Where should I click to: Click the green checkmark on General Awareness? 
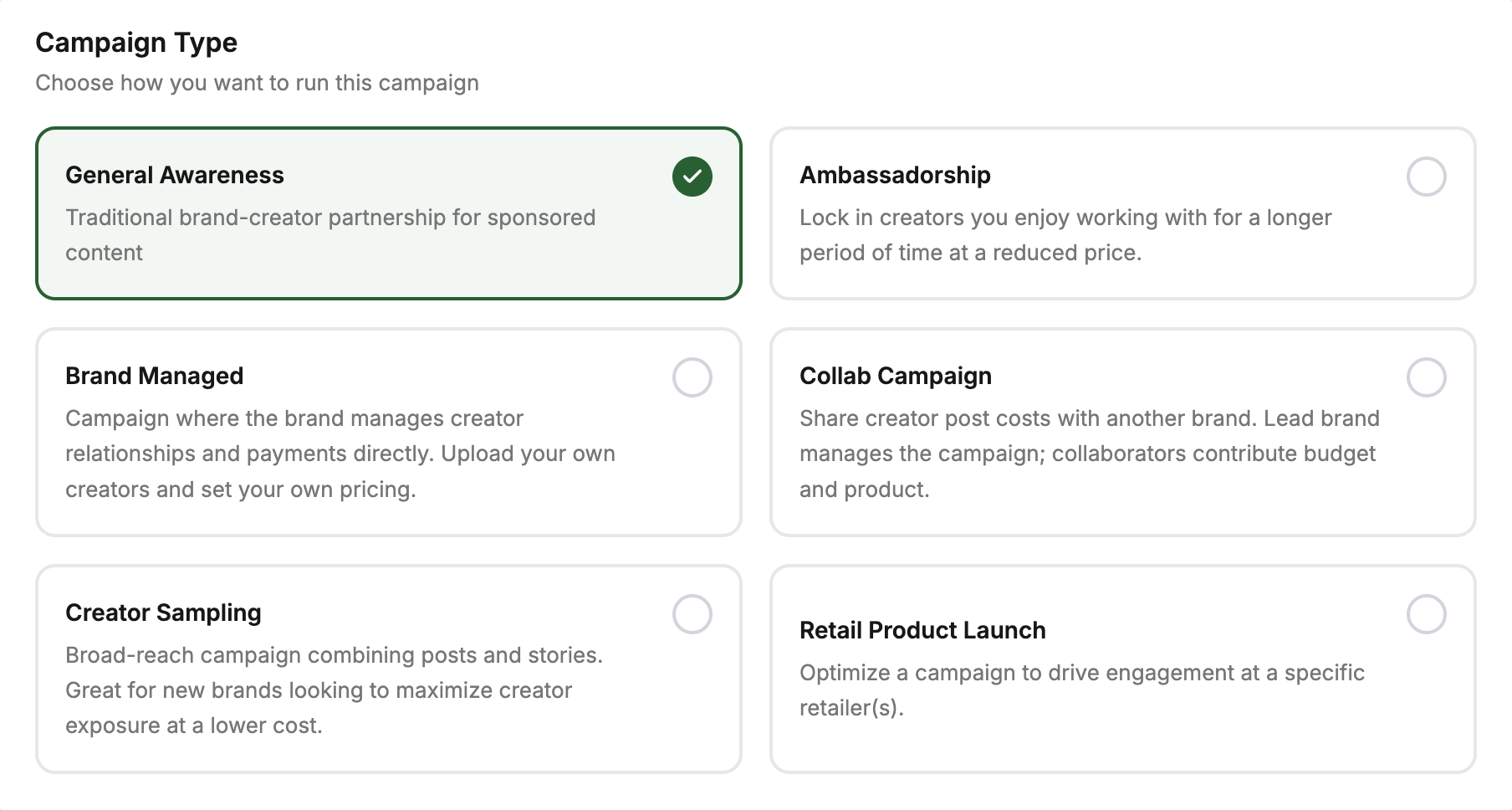click(692, 177)
